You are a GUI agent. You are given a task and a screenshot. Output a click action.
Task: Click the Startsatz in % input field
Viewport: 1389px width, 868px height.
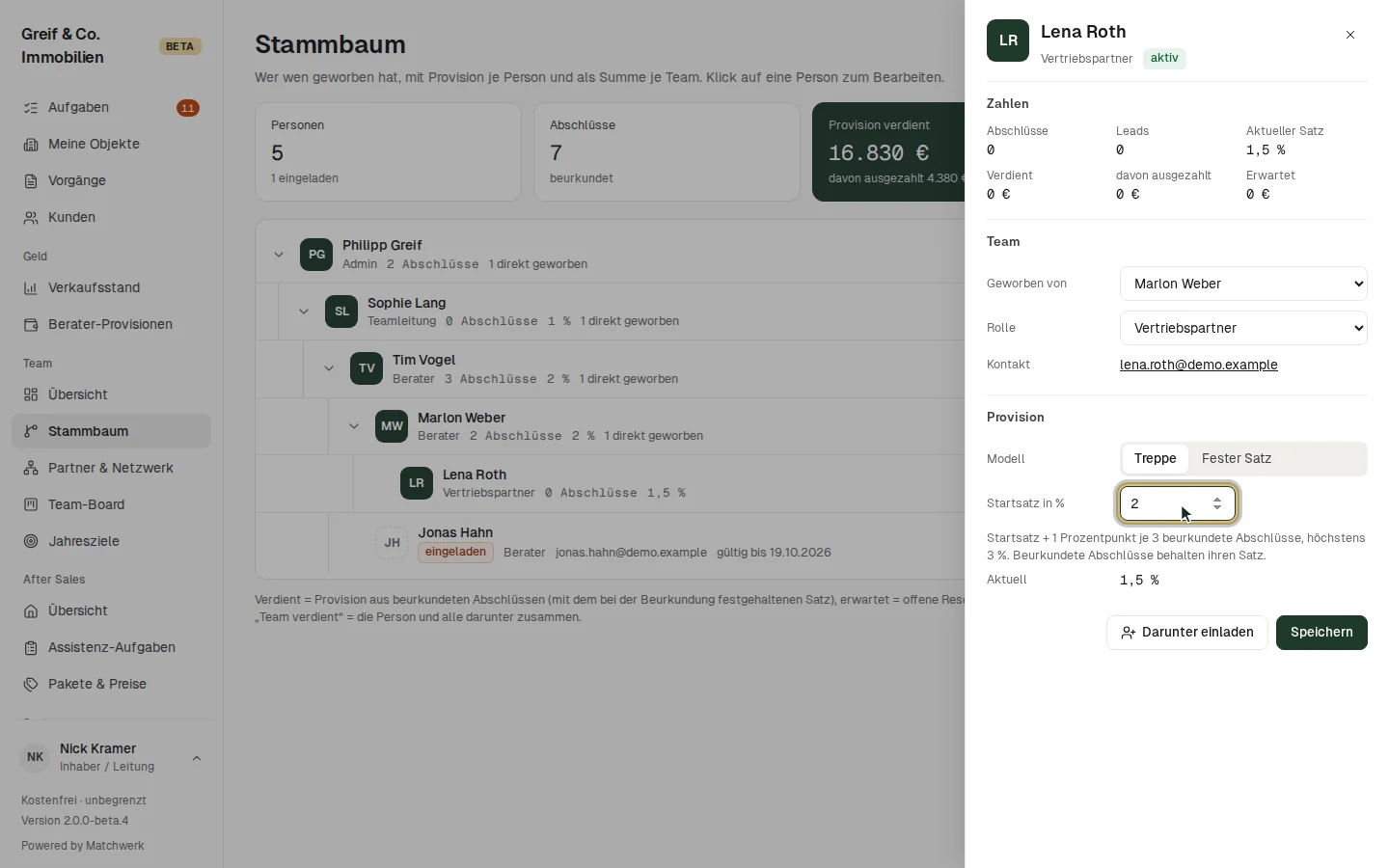1177,503
